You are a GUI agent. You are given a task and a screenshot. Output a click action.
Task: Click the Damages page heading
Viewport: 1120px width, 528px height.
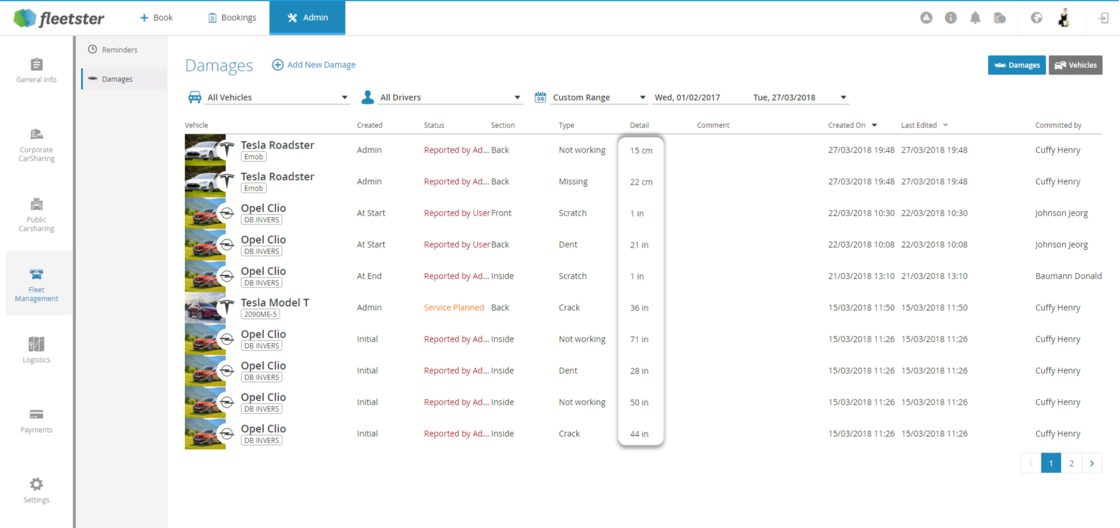point(219,66)
